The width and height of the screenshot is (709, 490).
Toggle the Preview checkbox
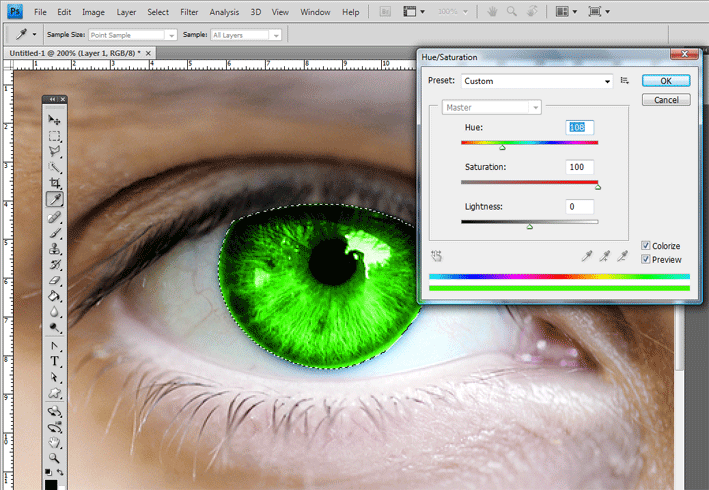click(x=646, y=259)
